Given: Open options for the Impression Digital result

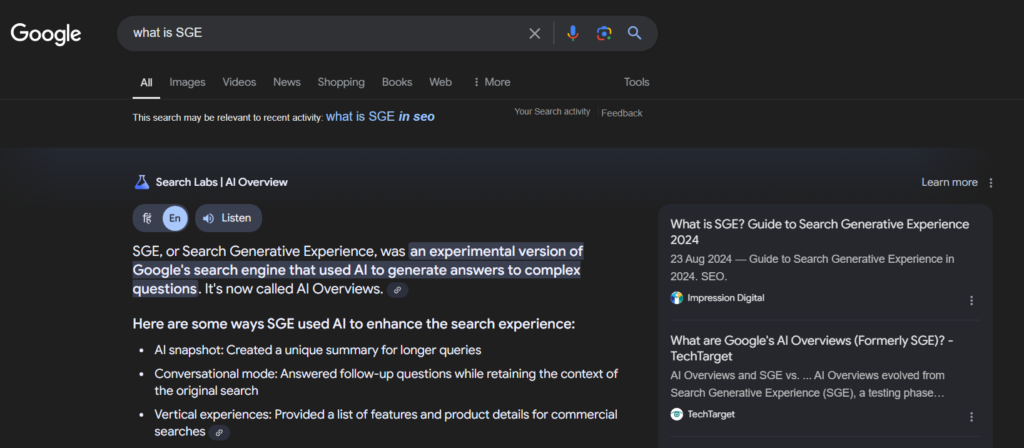Looking at the screenshot, I should (971, 300).
